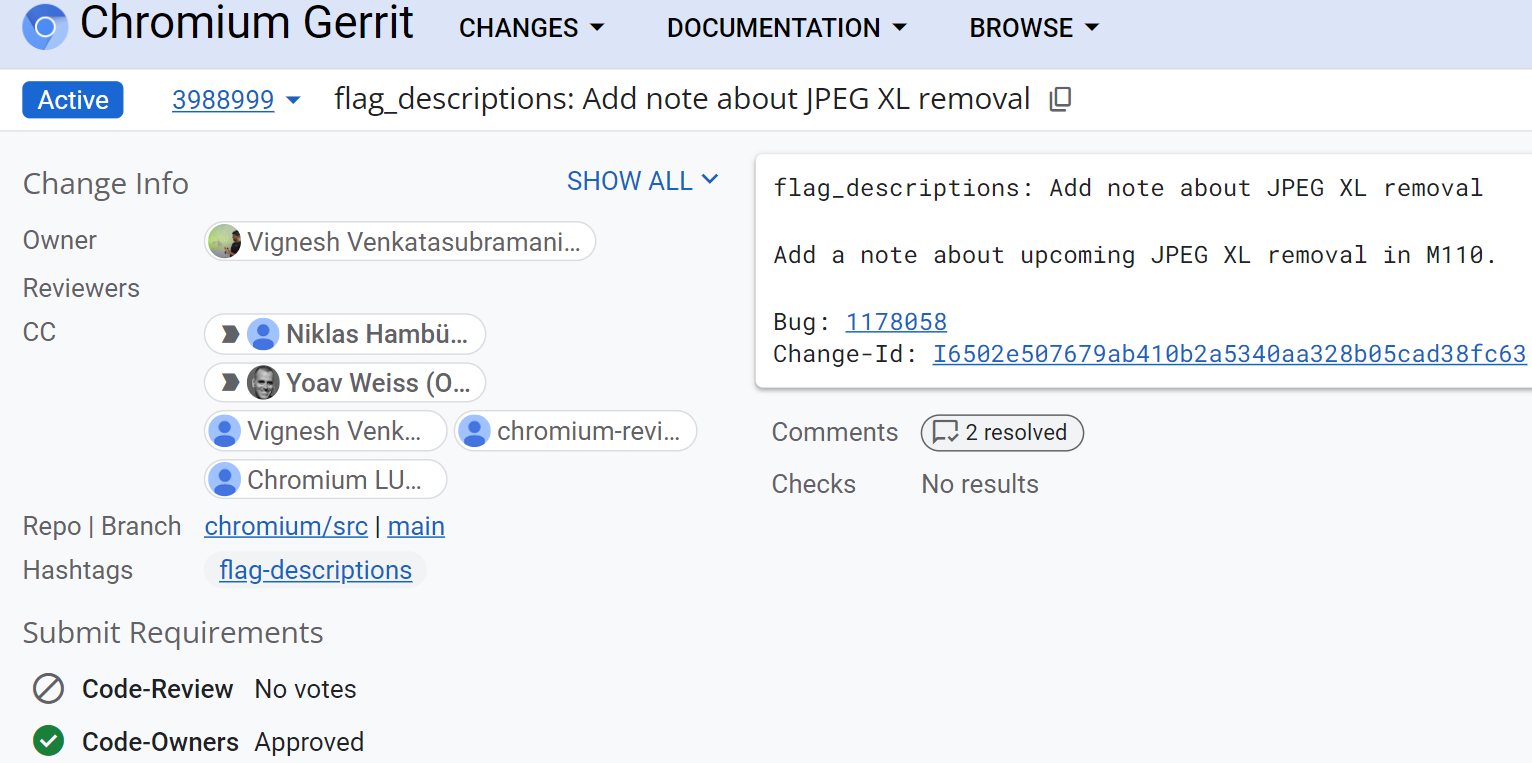Click the 2 resolved comments chip
This screenshot has width=1532, height=763.
coord(1002,433)
